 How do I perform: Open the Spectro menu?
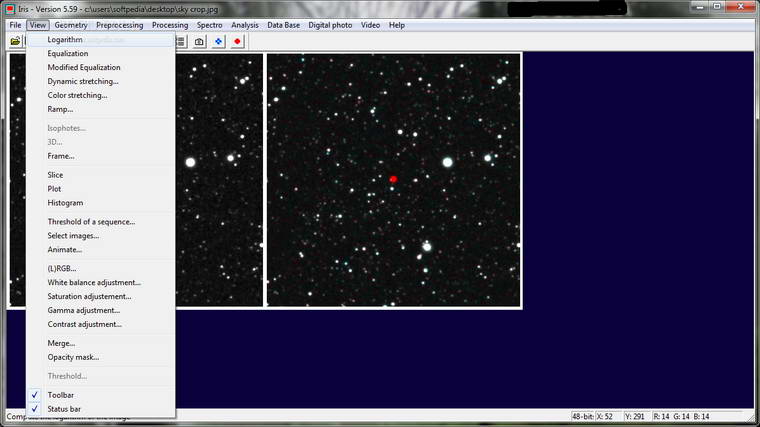point(209,25)
